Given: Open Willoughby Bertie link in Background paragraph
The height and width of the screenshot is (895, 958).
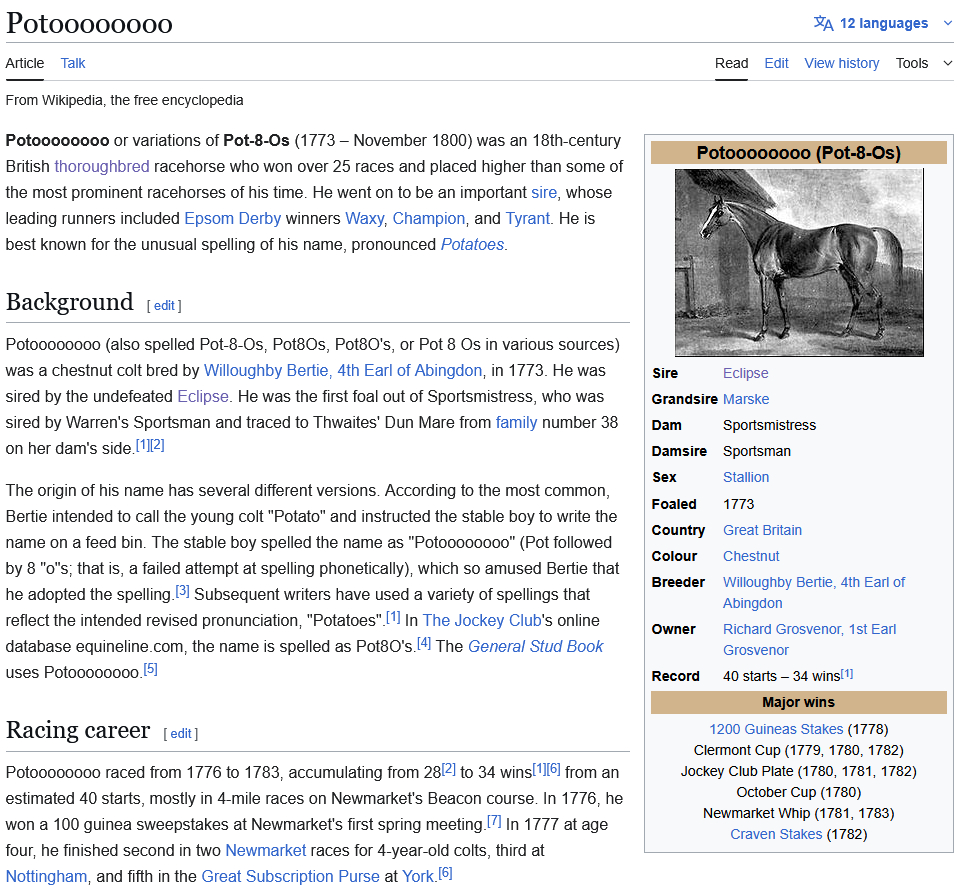Looking at the screenshot, I should 343,370.
